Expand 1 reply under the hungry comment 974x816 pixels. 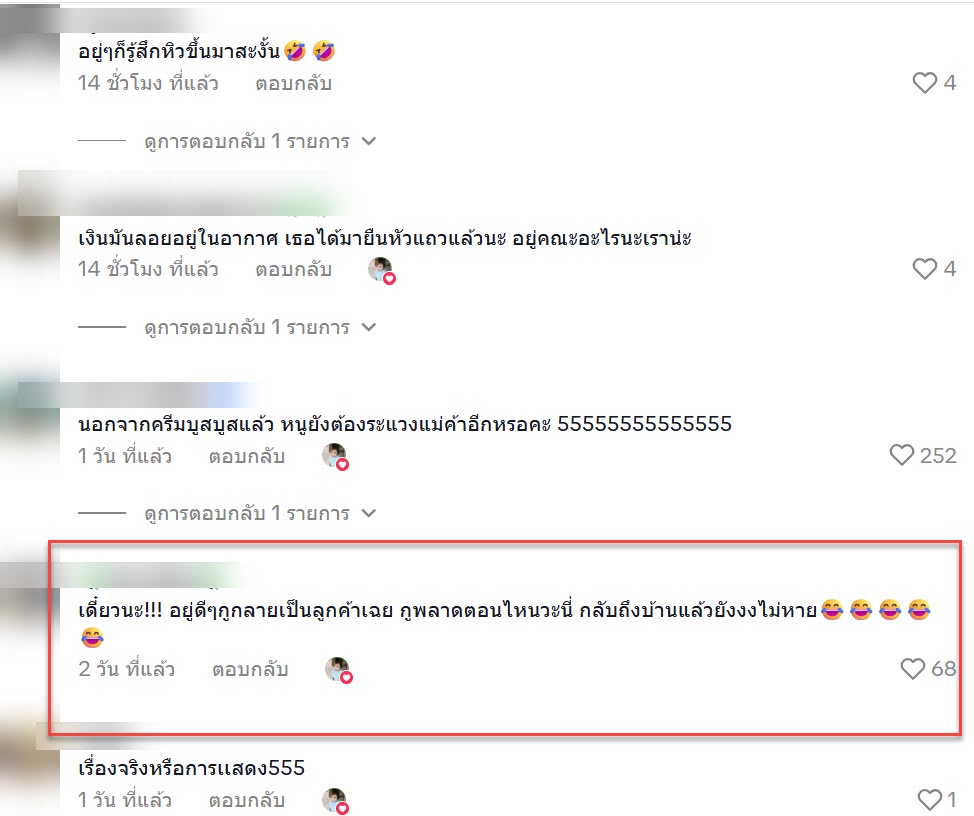260,142
